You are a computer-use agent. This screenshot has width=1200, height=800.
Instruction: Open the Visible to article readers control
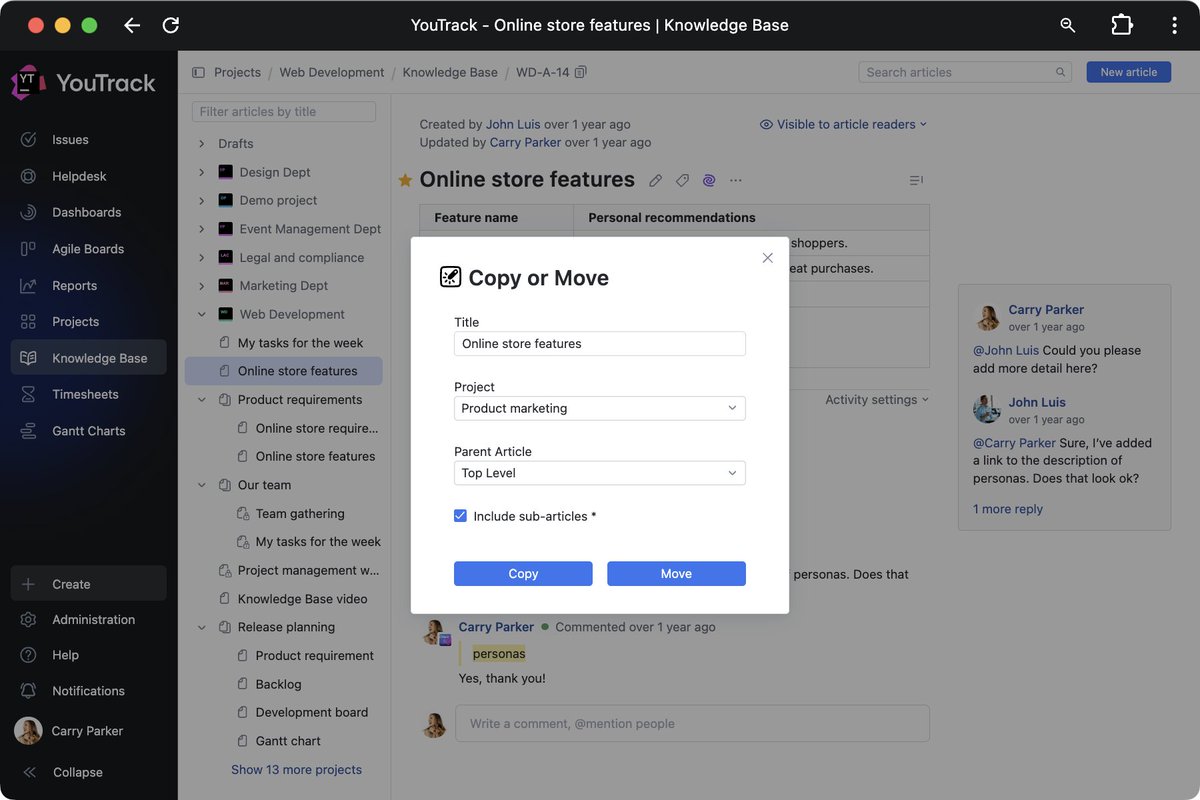[843, 124]
